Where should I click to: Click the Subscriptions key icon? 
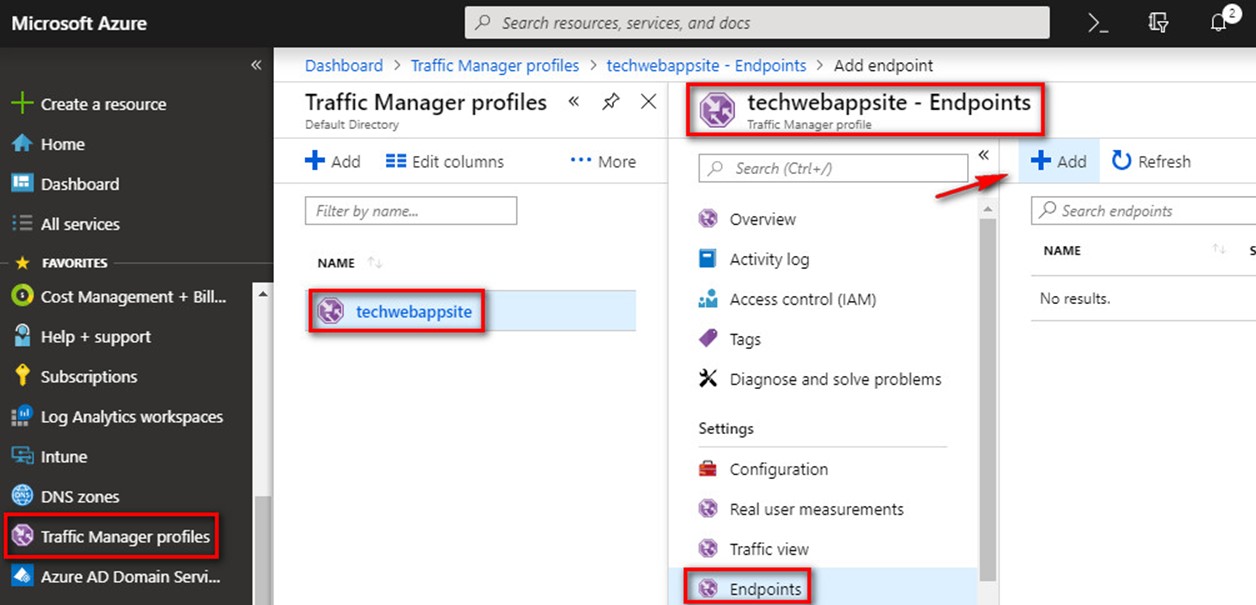point(22,376)
